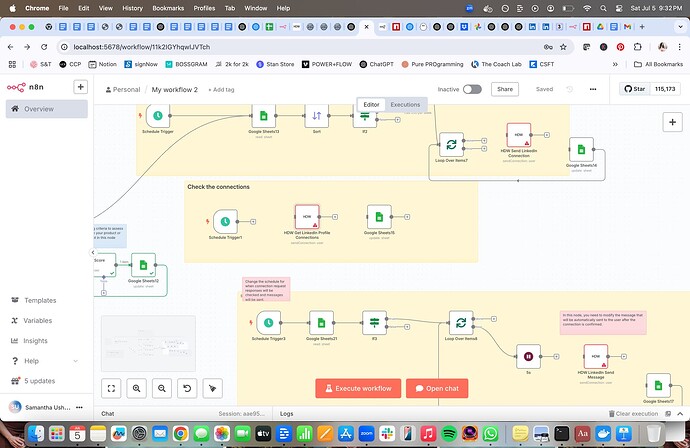Open Overview in the sidebar

tap(47, 109)
